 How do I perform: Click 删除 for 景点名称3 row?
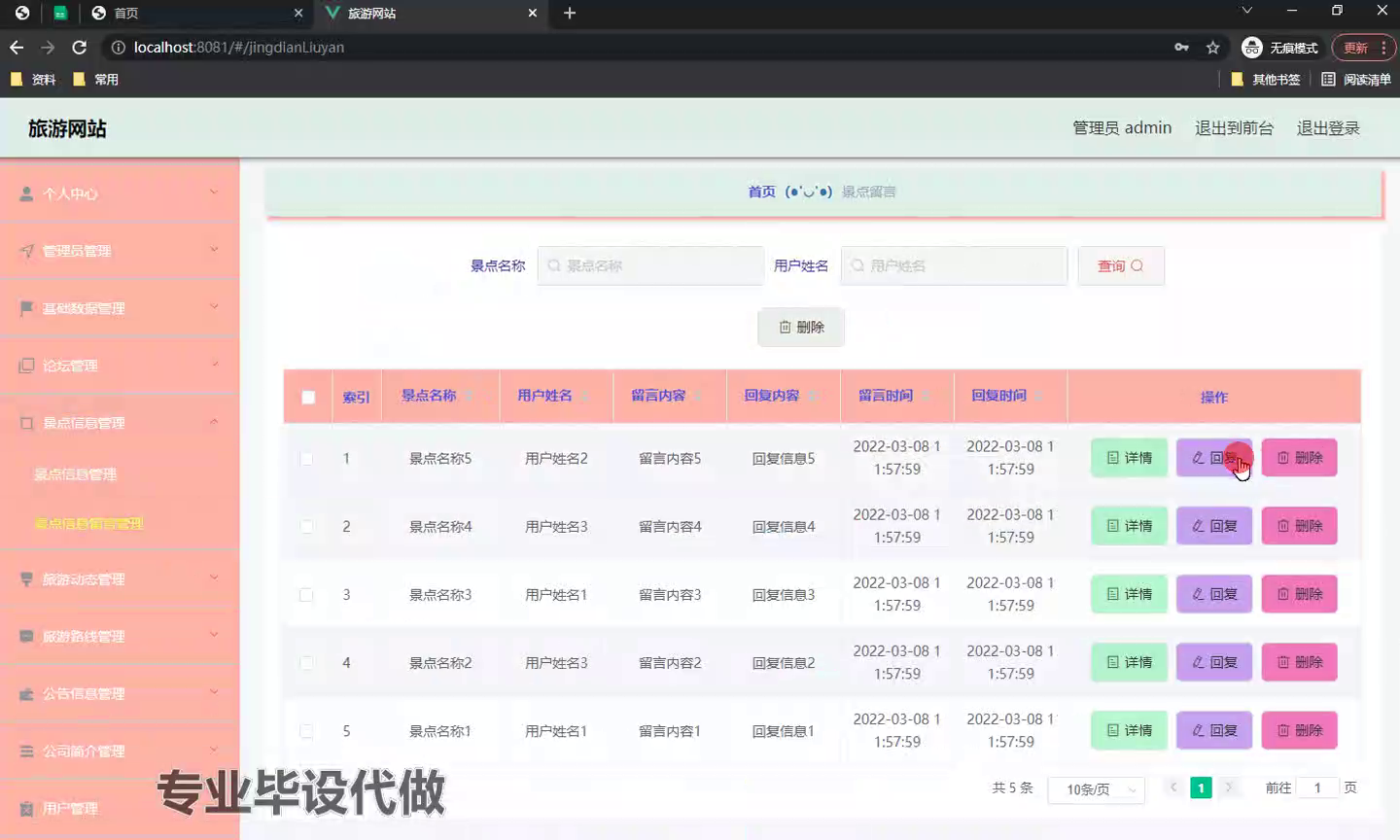[1299, 594]
